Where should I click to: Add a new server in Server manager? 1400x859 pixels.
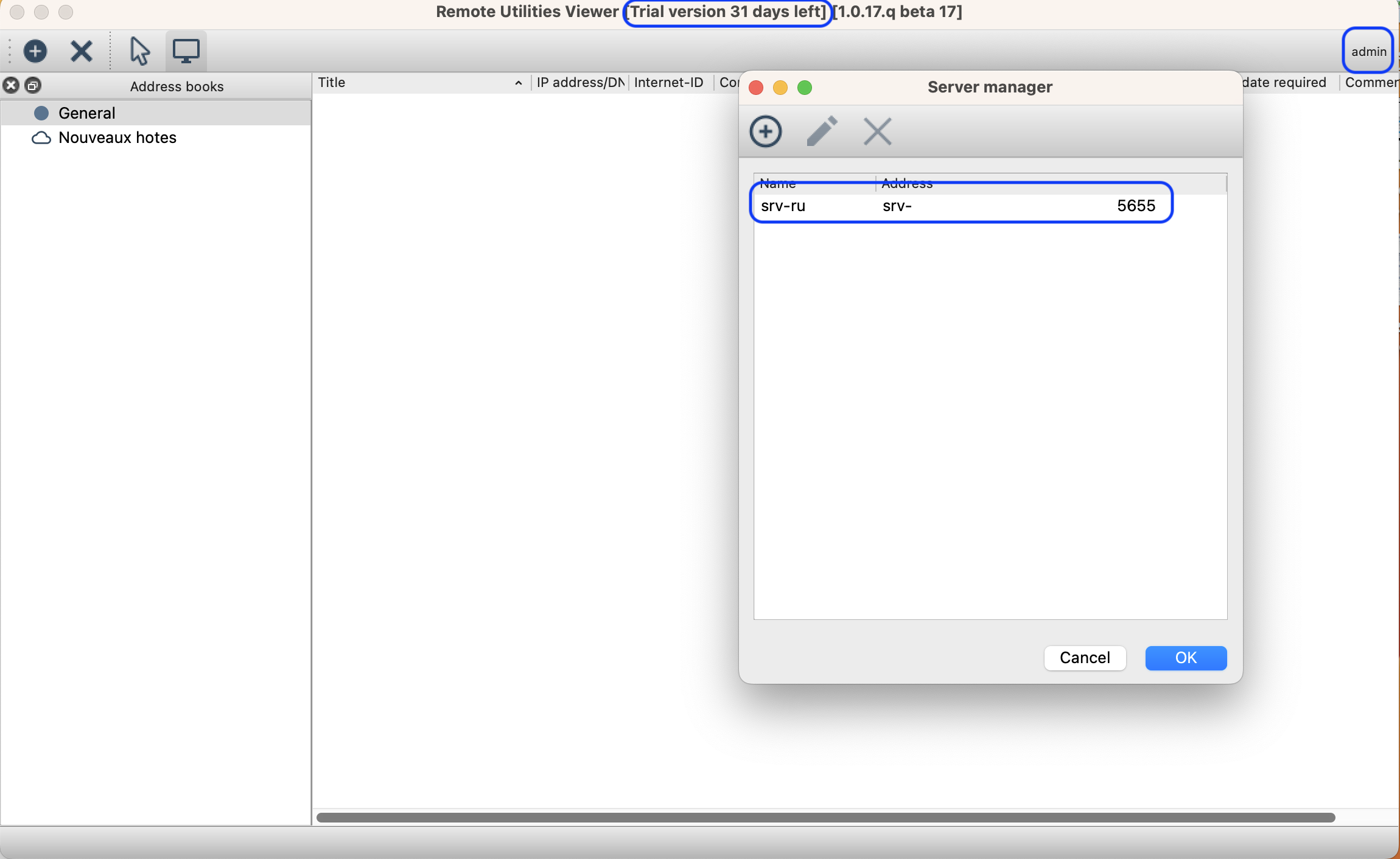pos(765,131)
